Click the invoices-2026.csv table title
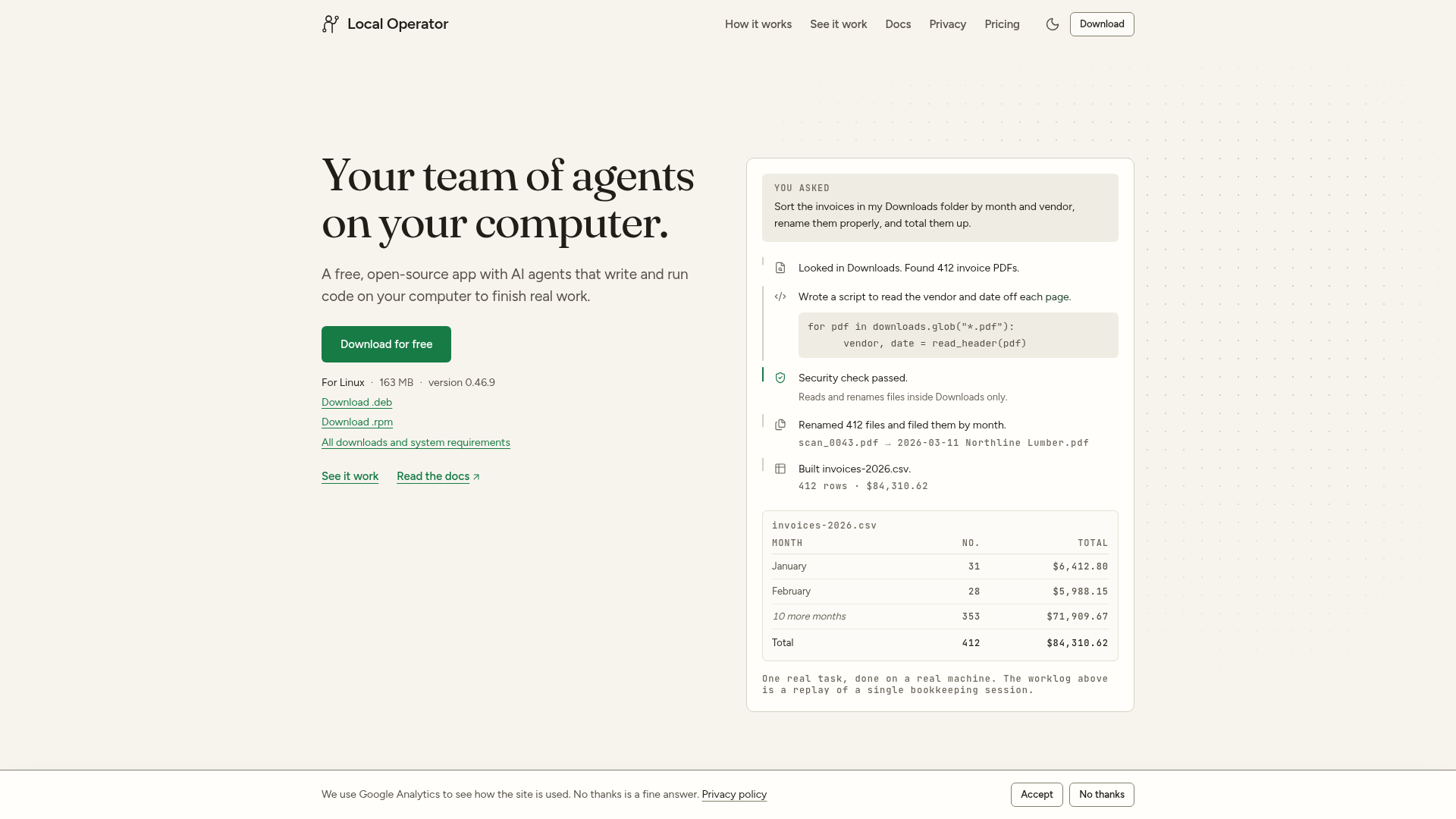 [x=824, y=526]
